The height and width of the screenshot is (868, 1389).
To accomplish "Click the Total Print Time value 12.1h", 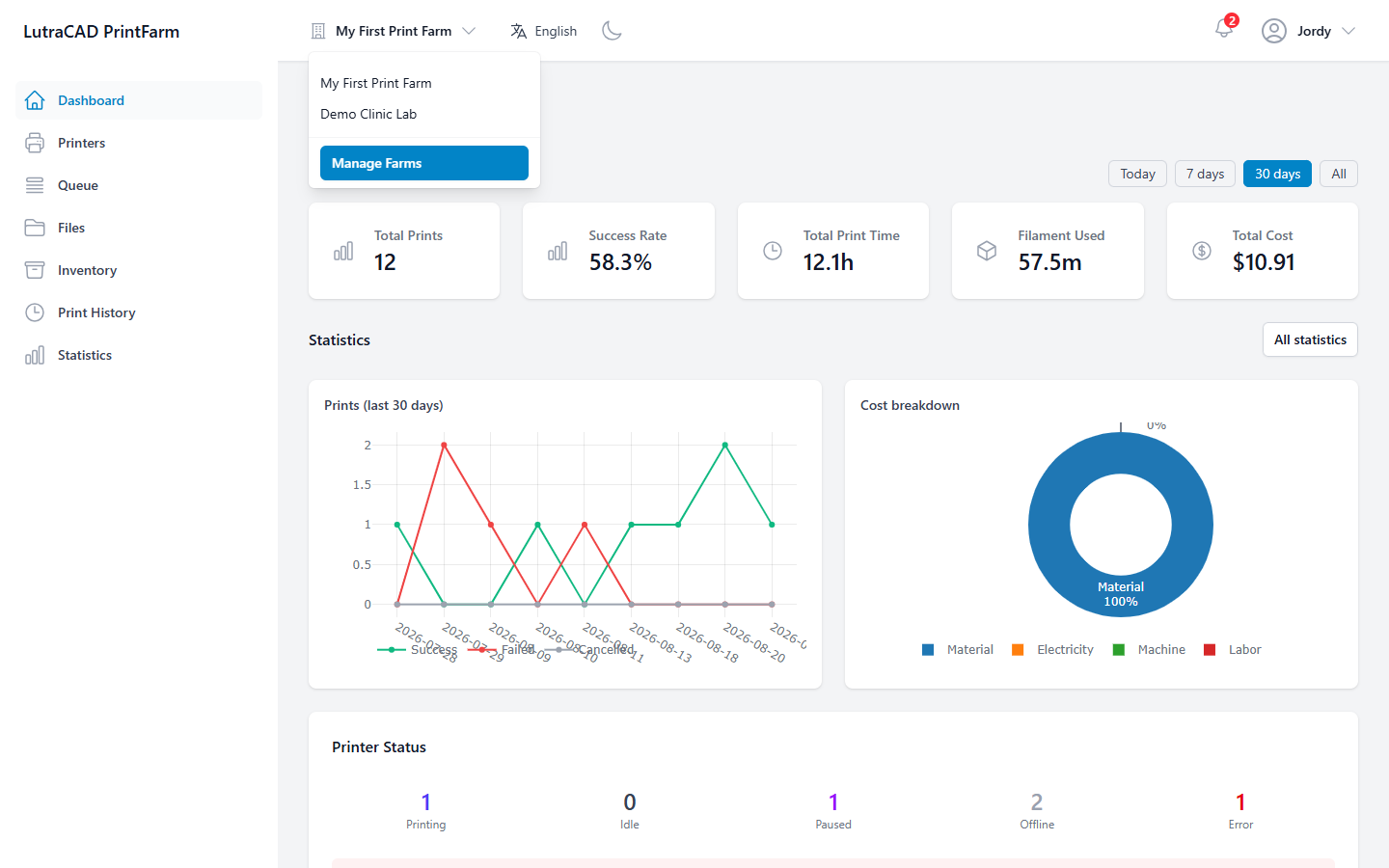I will (829, 262).
